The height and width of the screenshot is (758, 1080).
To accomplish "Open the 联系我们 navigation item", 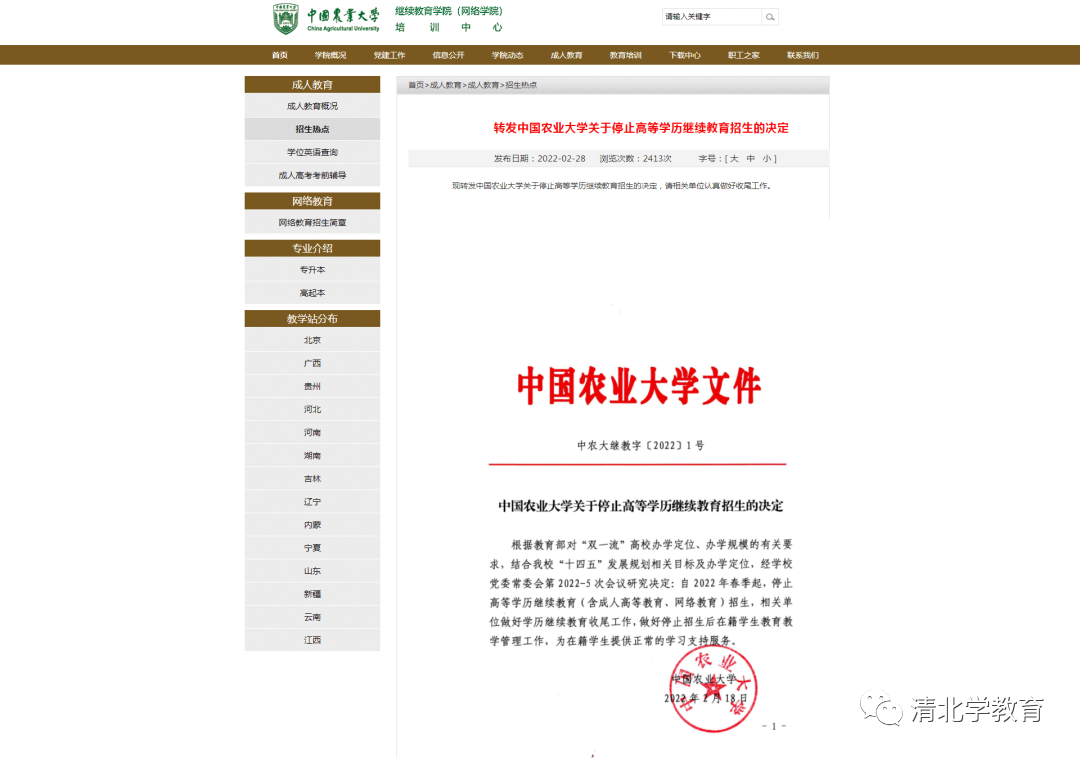I will 803,55.
